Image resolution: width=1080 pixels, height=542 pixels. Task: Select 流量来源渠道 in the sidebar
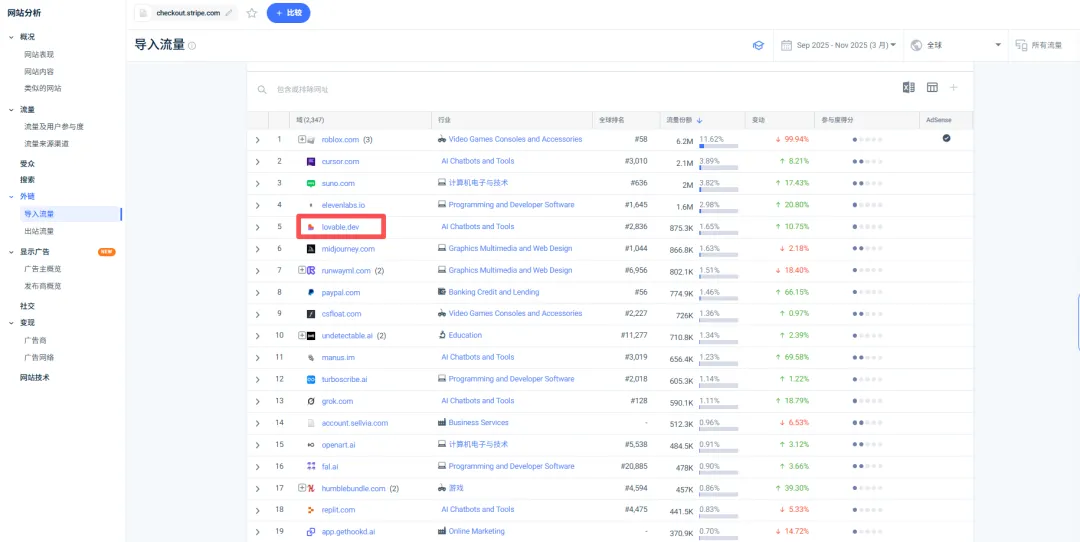(47, 144)
